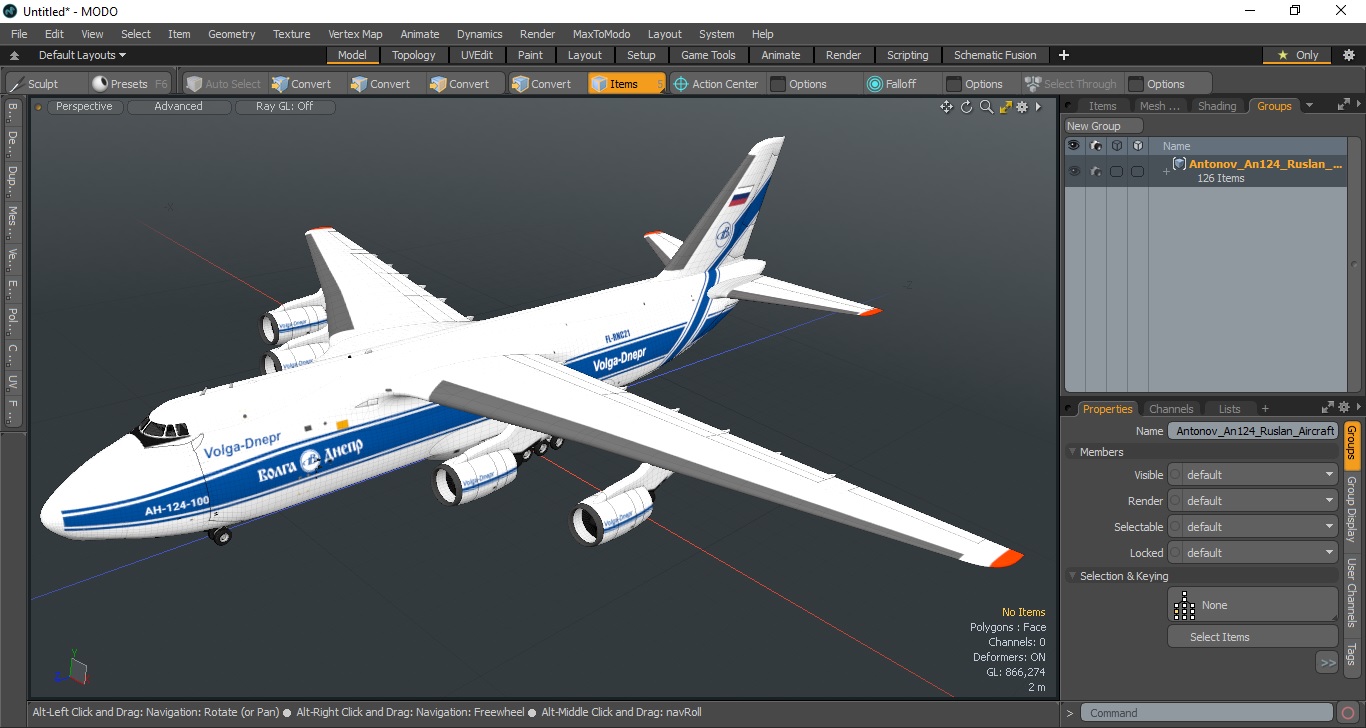Open the Presets browser
This screenshot has width=1366, height=728.
pyautogui.click(x=129, y=84)
